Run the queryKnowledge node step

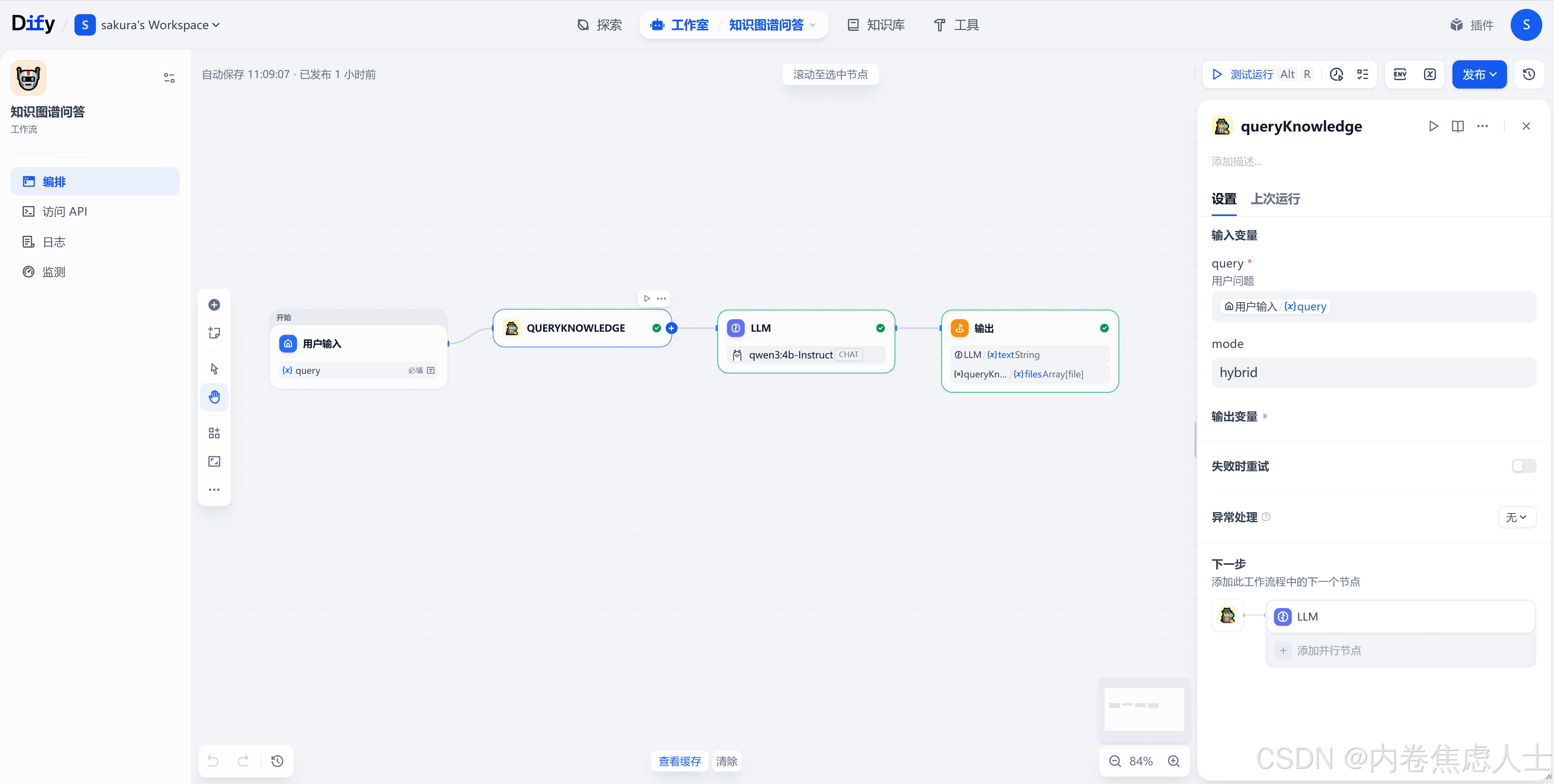(1433, 126)
